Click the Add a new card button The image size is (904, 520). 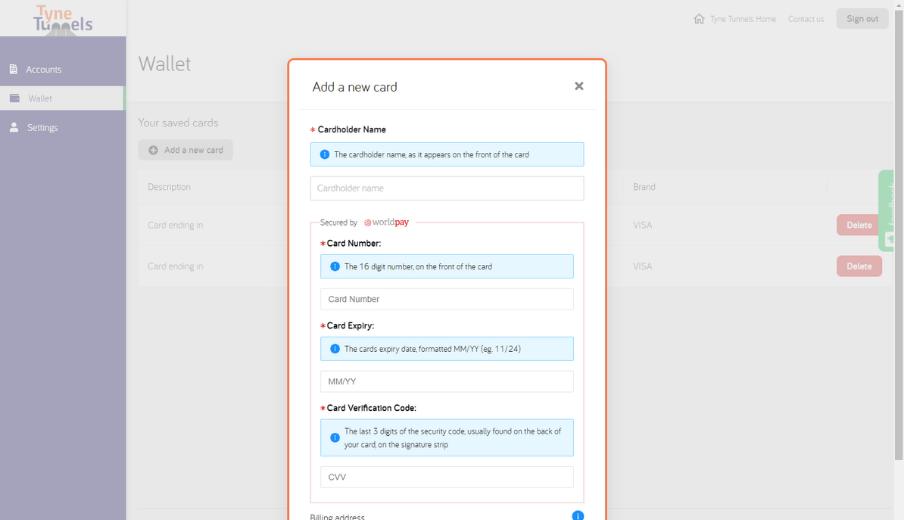(186, 150)
